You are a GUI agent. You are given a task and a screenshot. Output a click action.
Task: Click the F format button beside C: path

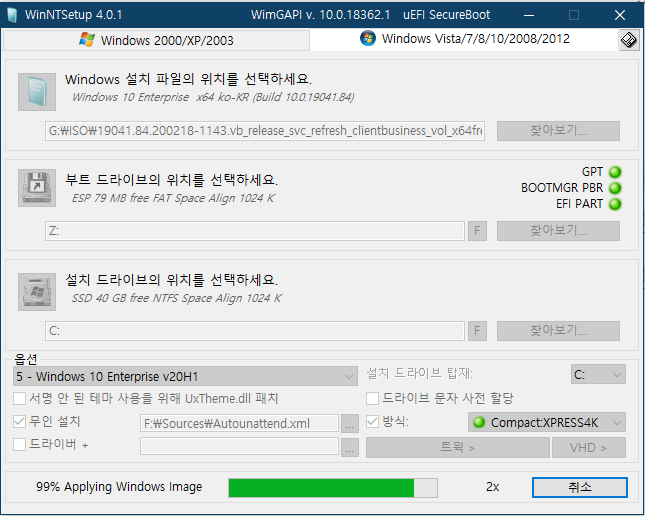tap(477, 331)
